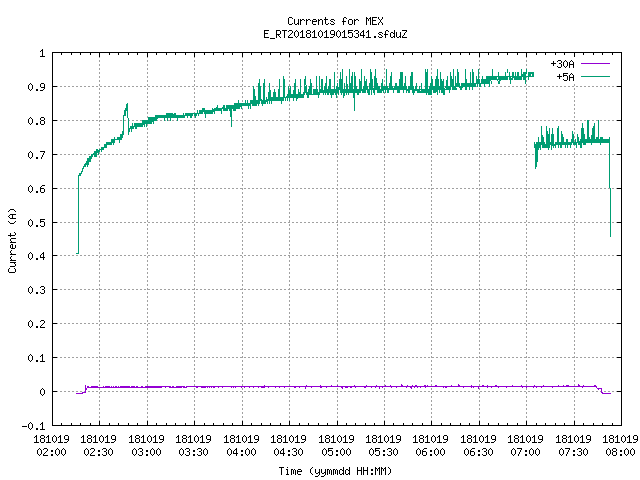
Task: Click x-axis tick label 05:00
Action: (336, 452)
